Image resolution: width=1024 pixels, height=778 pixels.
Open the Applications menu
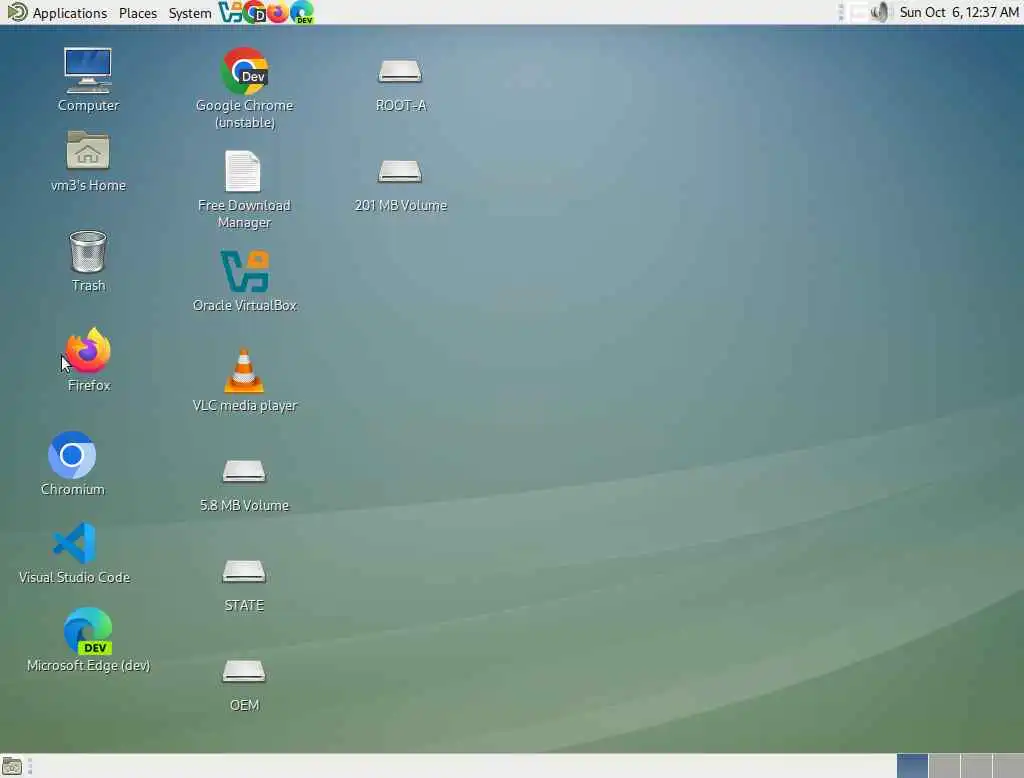click(57, 12)
